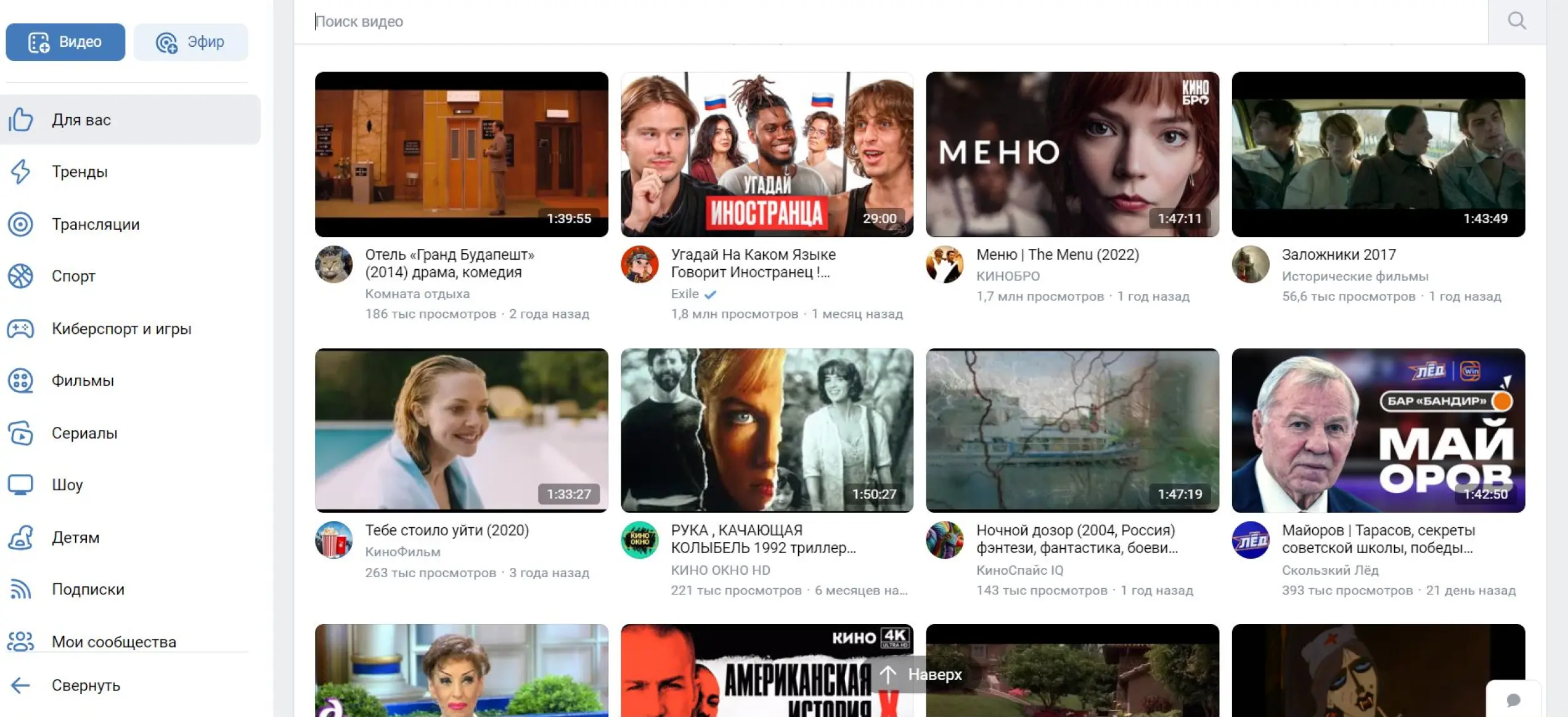Open the Exile channel avatar
Viewport: 1568px width, 717px height.
pyautogui.click(x=639, y=265)
